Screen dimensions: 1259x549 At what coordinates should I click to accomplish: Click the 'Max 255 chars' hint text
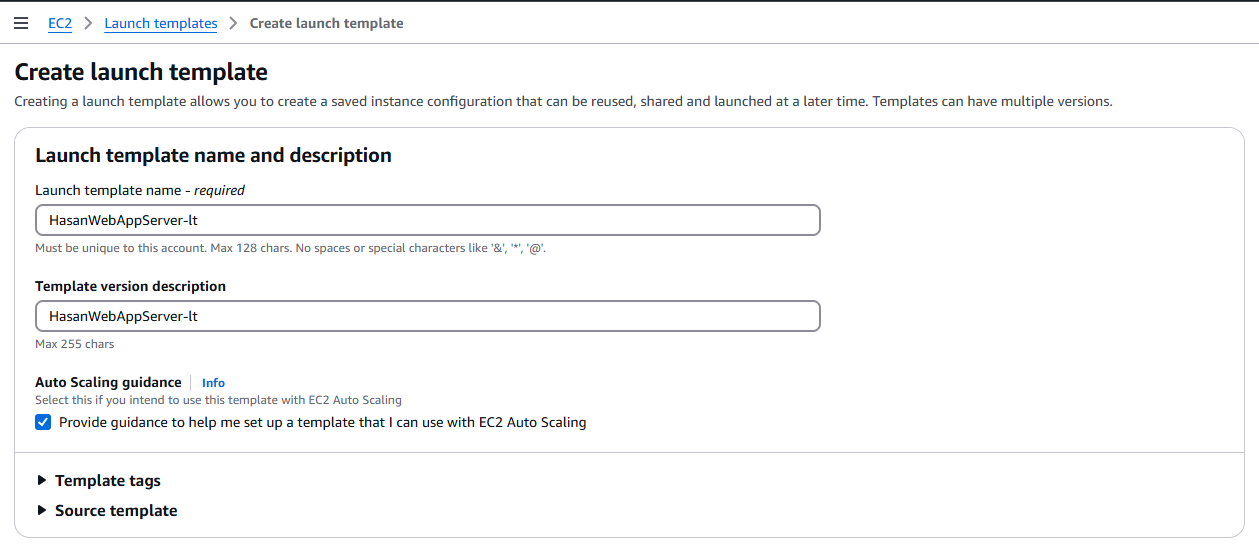tap(75, 344)
